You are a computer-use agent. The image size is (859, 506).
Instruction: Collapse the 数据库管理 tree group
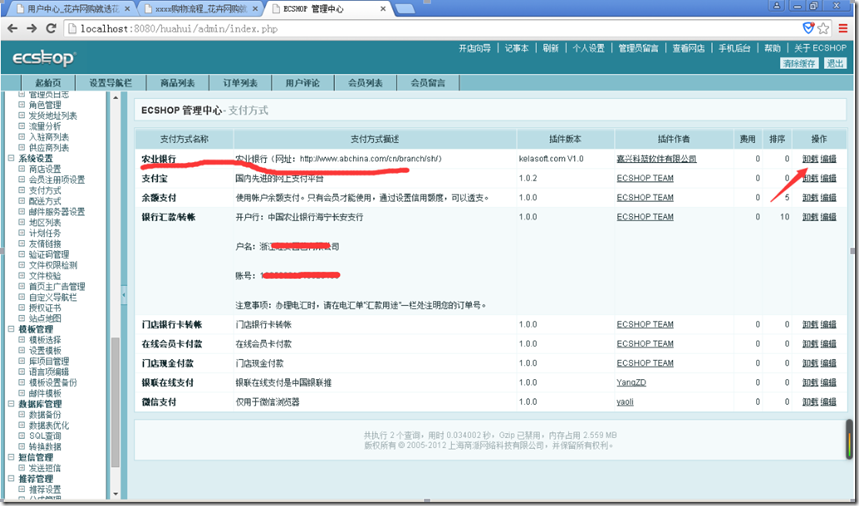(11, 404)
